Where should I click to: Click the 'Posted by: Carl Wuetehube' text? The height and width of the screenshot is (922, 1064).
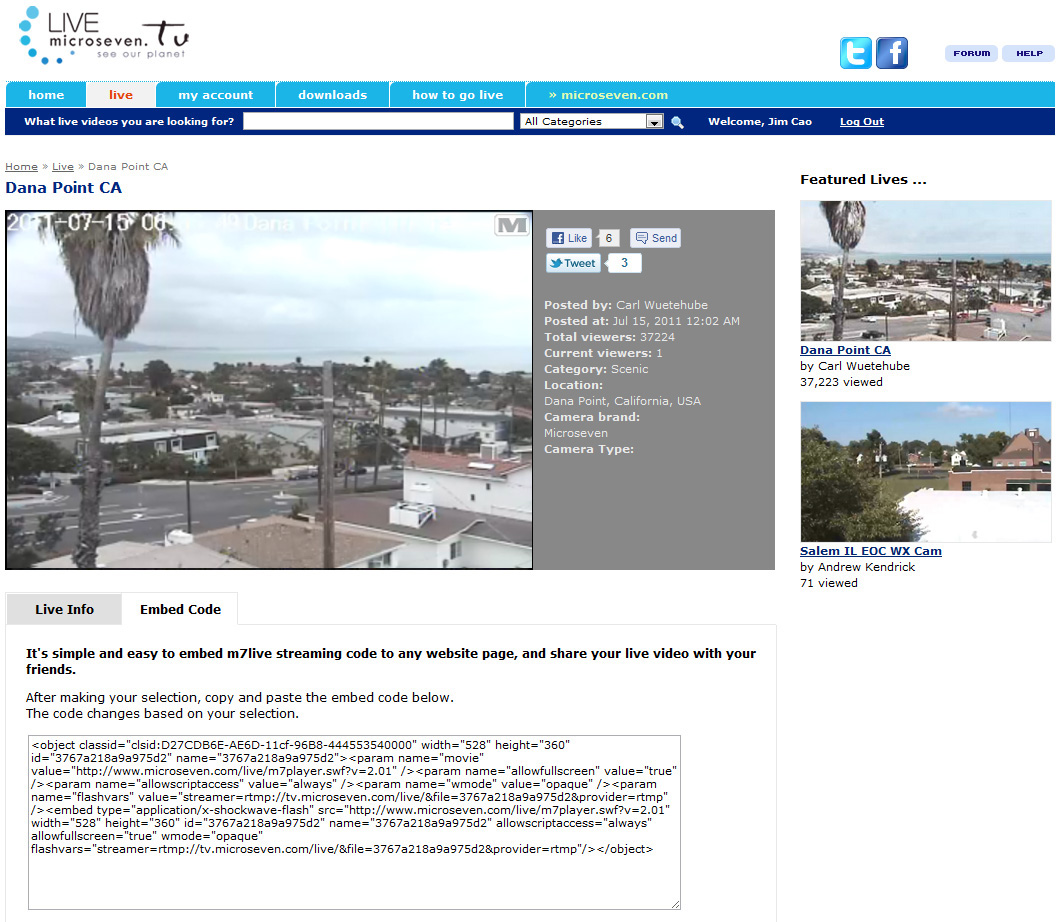pyautogui.click(x=626, y=305)
